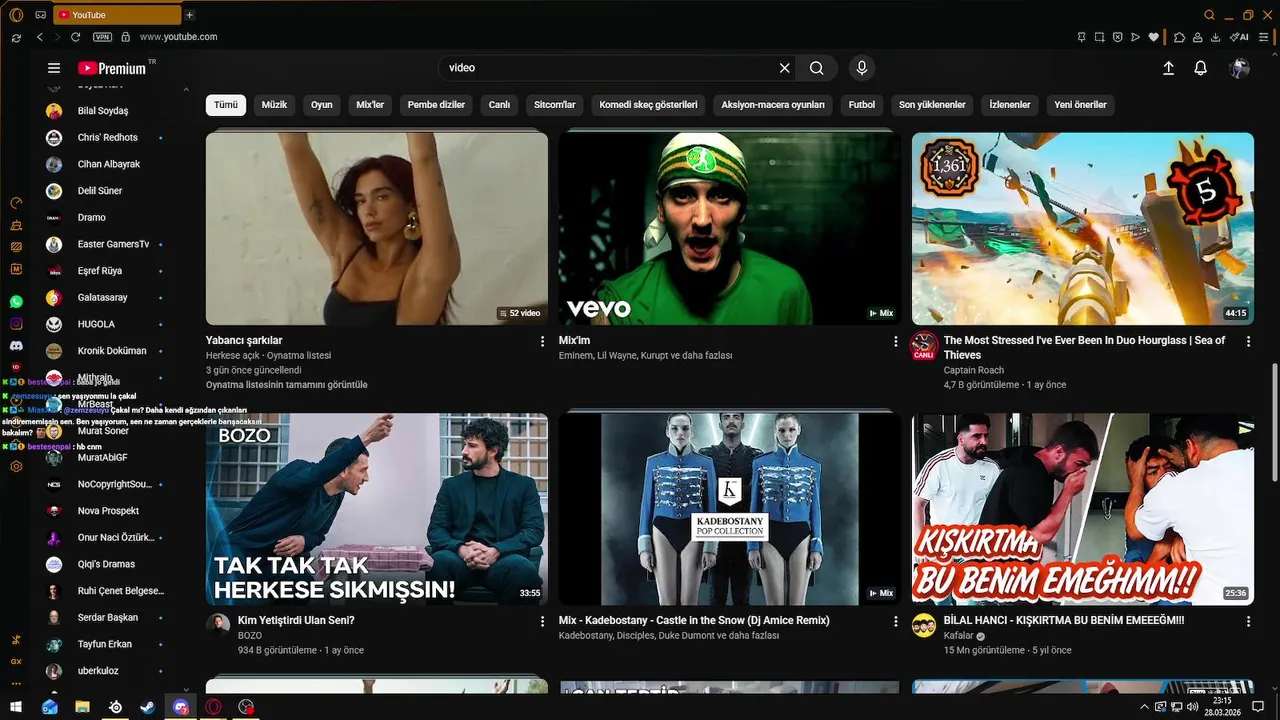Open options for Kadebostany Mix
The height and width of the screenshot is (720, 1280).
point(896,621)
